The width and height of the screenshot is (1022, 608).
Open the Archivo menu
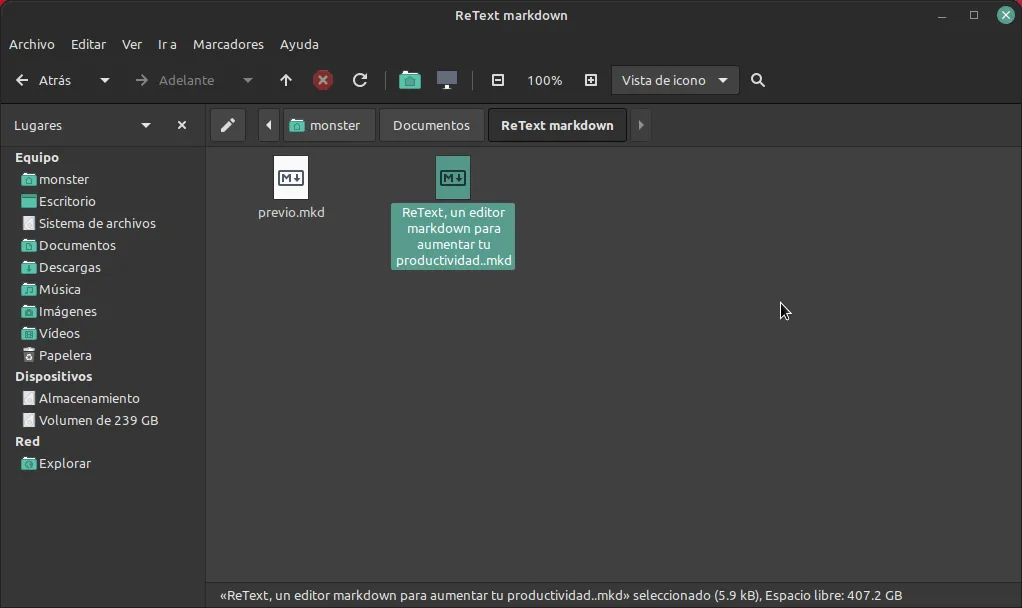click(32, 44)
